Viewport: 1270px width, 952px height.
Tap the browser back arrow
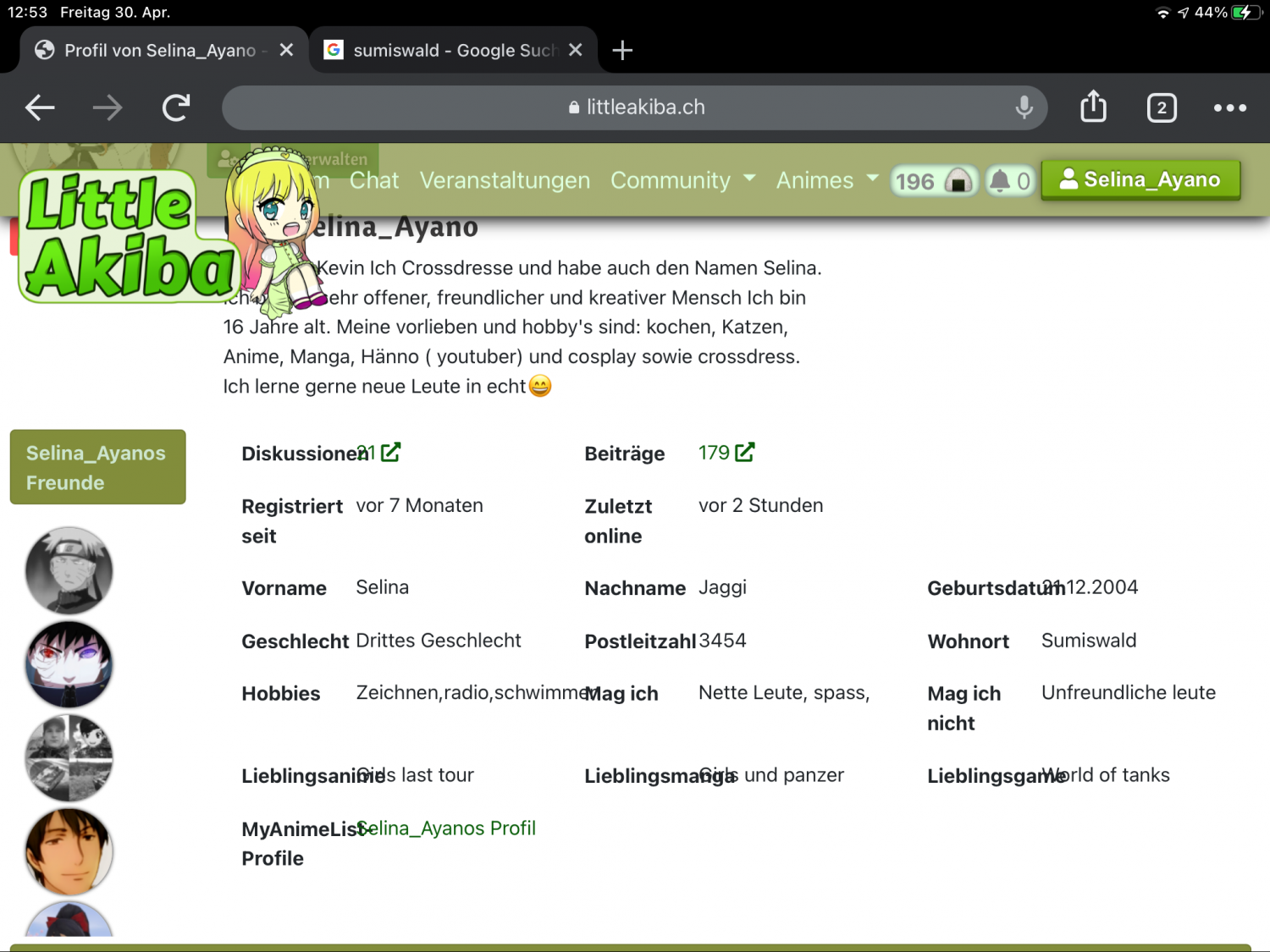pyautogui.click(x=40, y=107)
